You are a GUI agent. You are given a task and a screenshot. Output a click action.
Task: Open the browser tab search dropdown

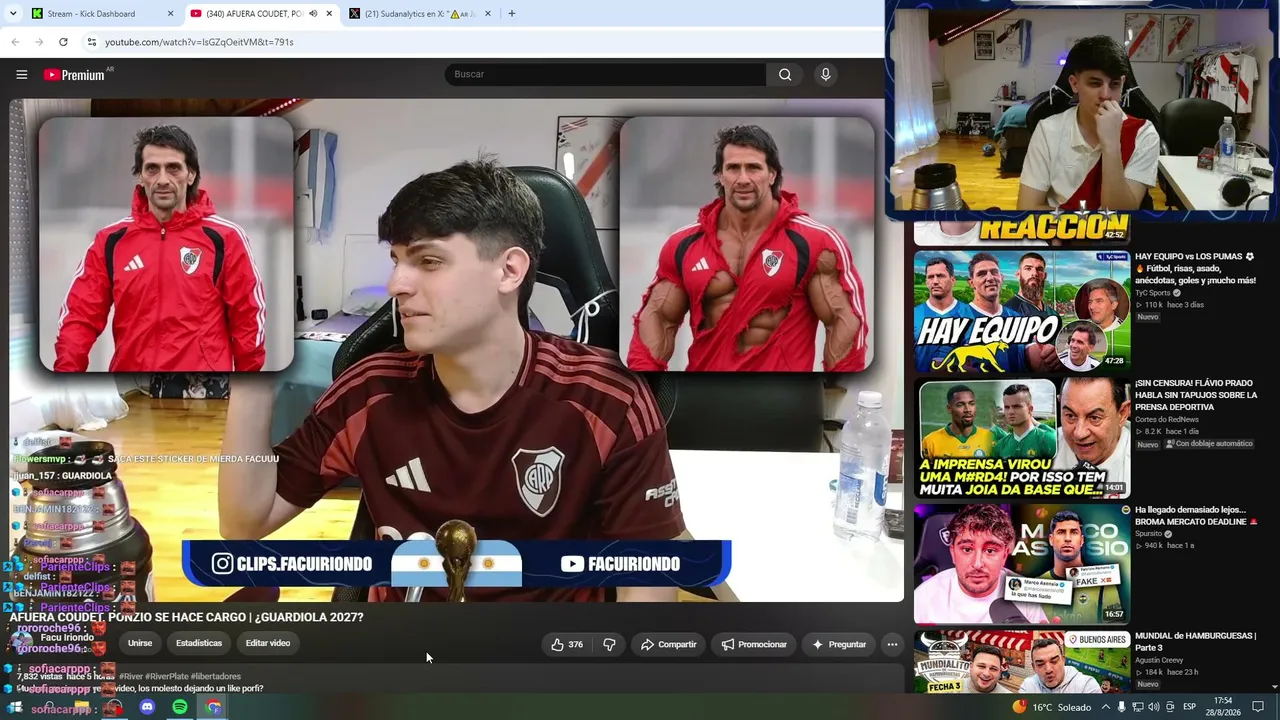point(12,14)
